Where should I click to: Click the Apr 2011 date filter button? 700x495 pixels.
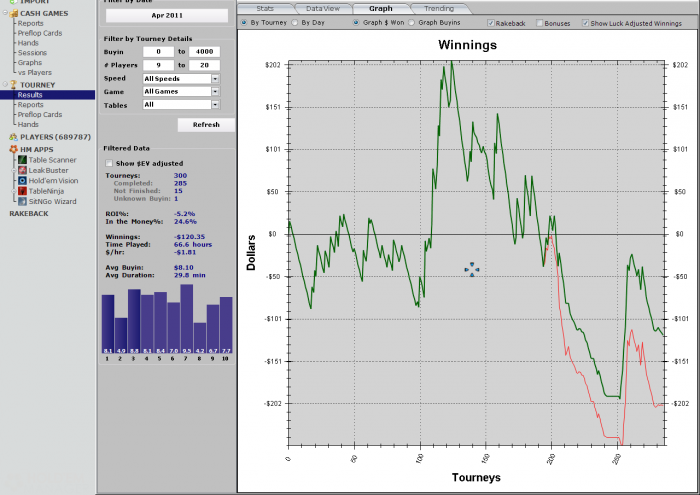pos(167,15)
